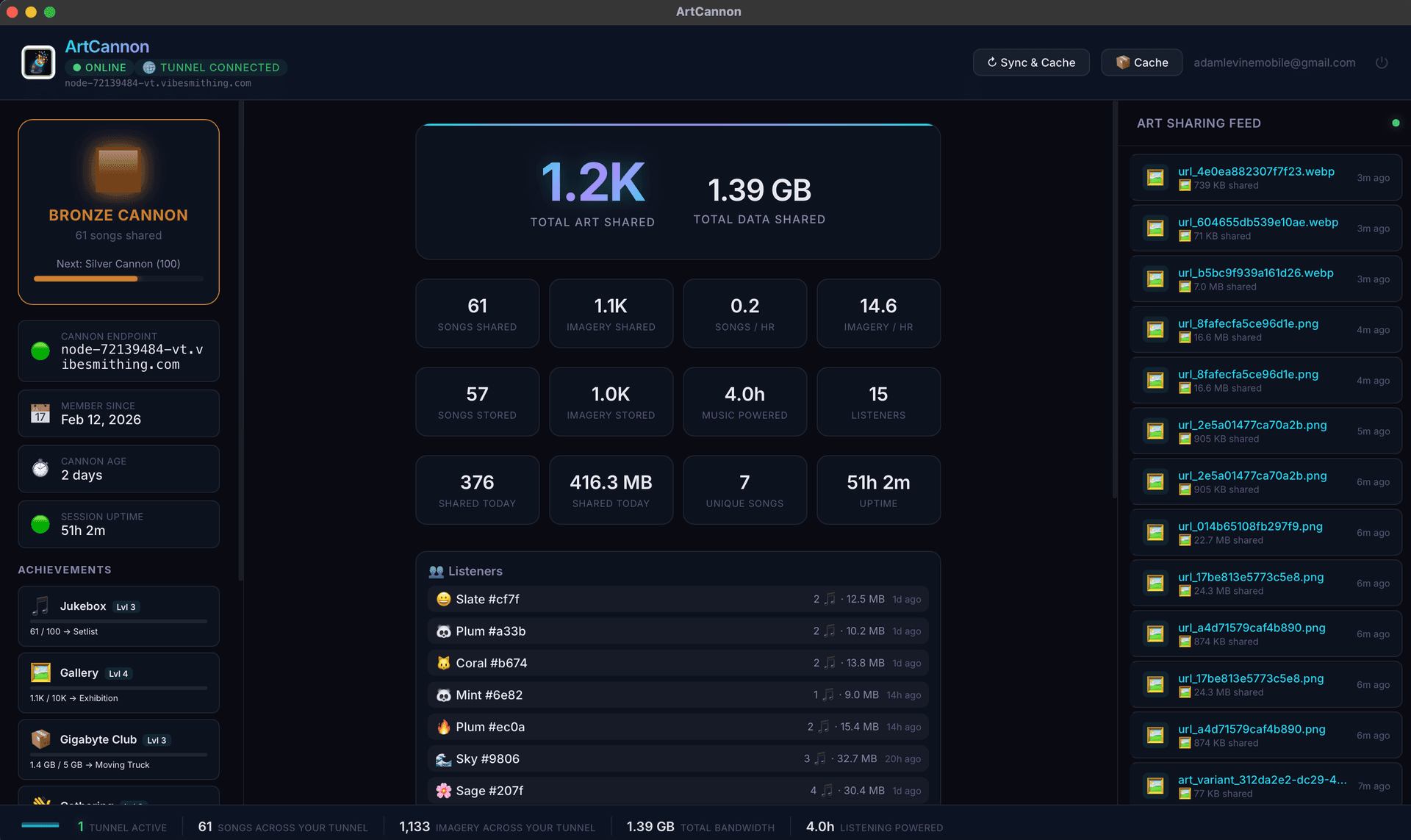
Task: Select the Jukebox achievement music icon
Action: point(40,606)
